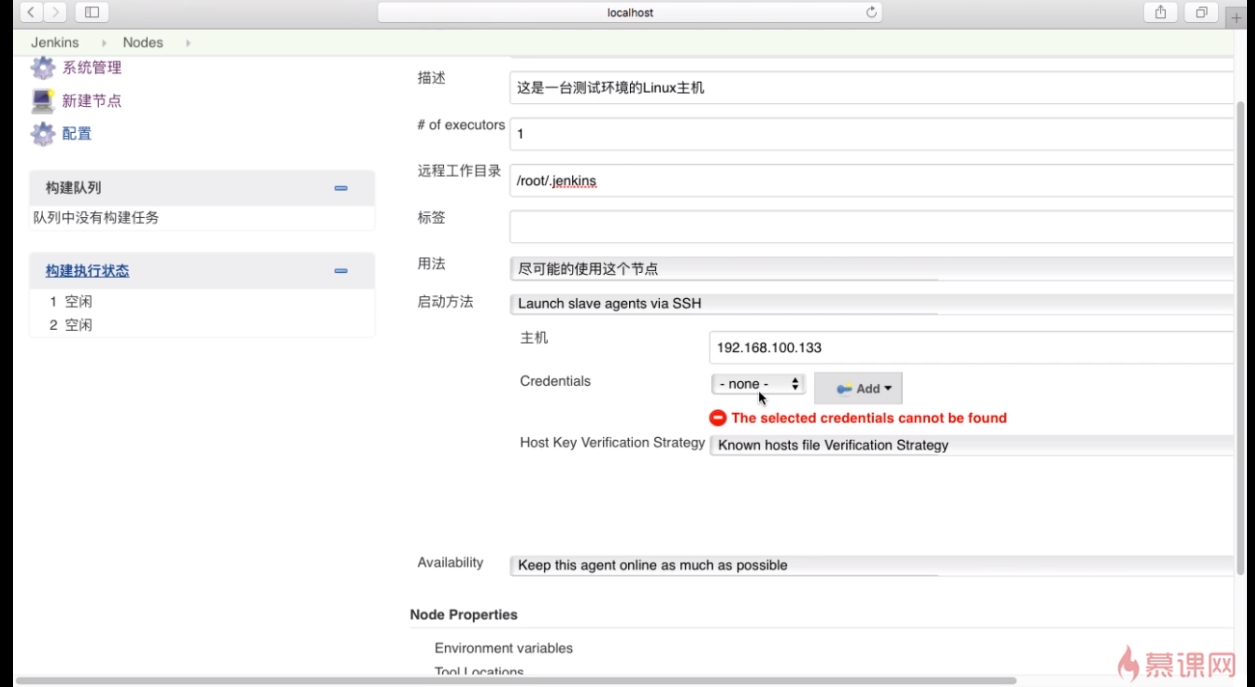Open the Credentials none dropdown

(x=758, y=384)
